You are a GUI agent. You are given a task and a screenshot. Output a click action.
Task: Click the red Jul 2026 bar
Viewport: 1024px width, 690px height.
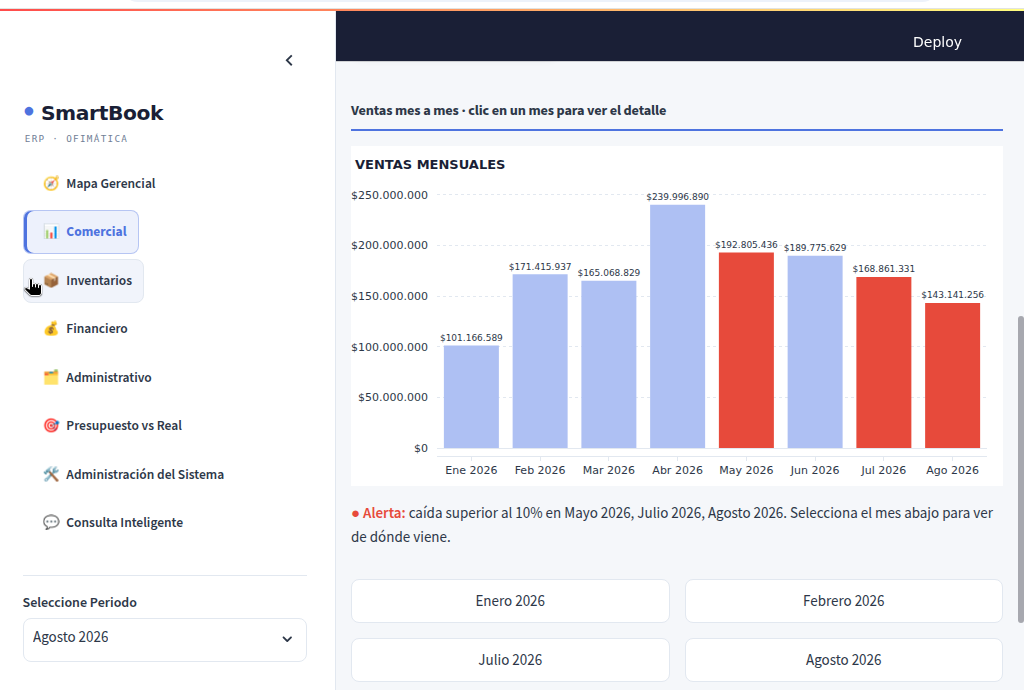tap(884, 362)
